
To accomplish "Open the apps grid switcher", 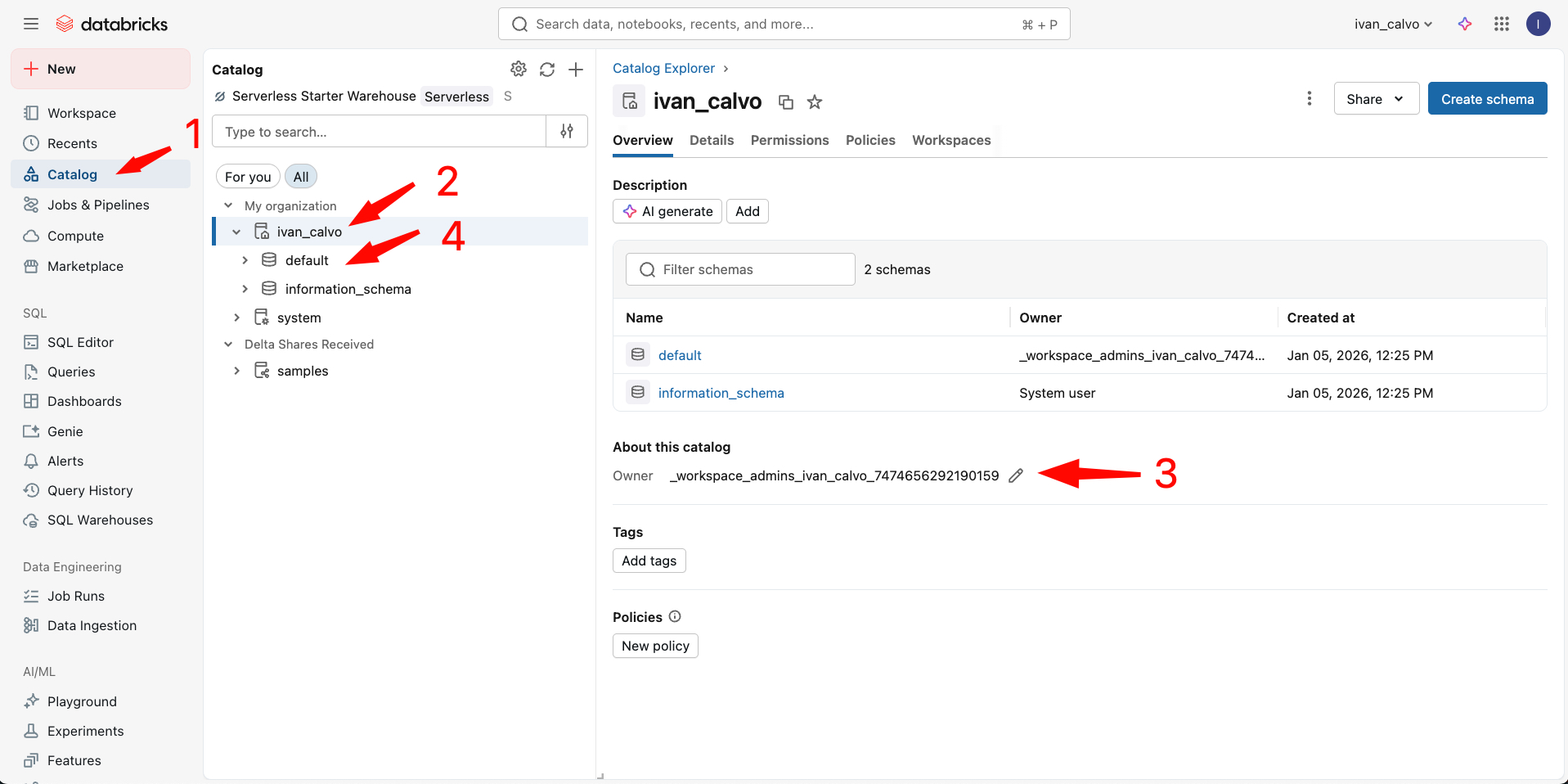I will point(1502,24).
